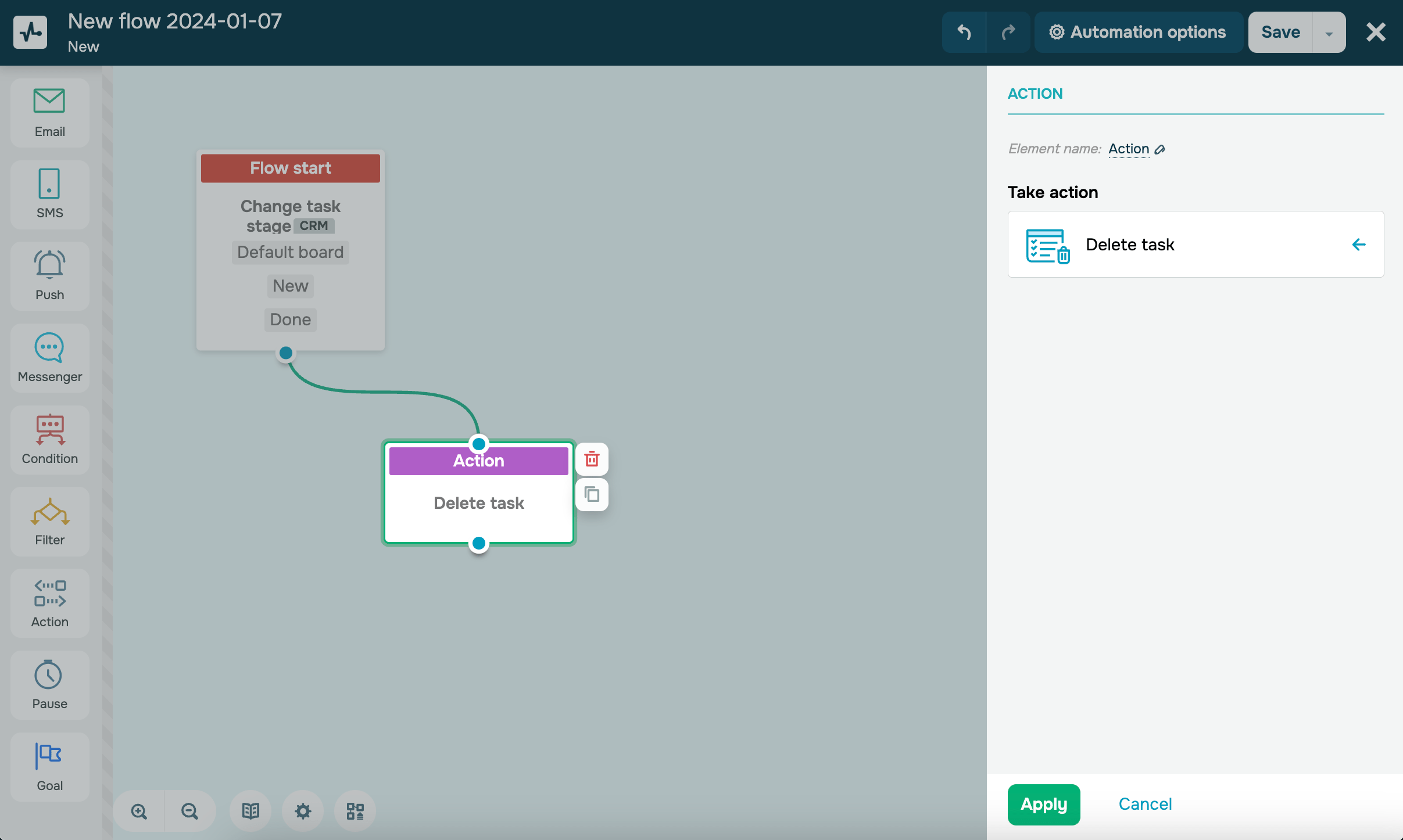Screen dimensions: 1403x840
Task: Choose the Pause element
Action: tap(49, 685)
